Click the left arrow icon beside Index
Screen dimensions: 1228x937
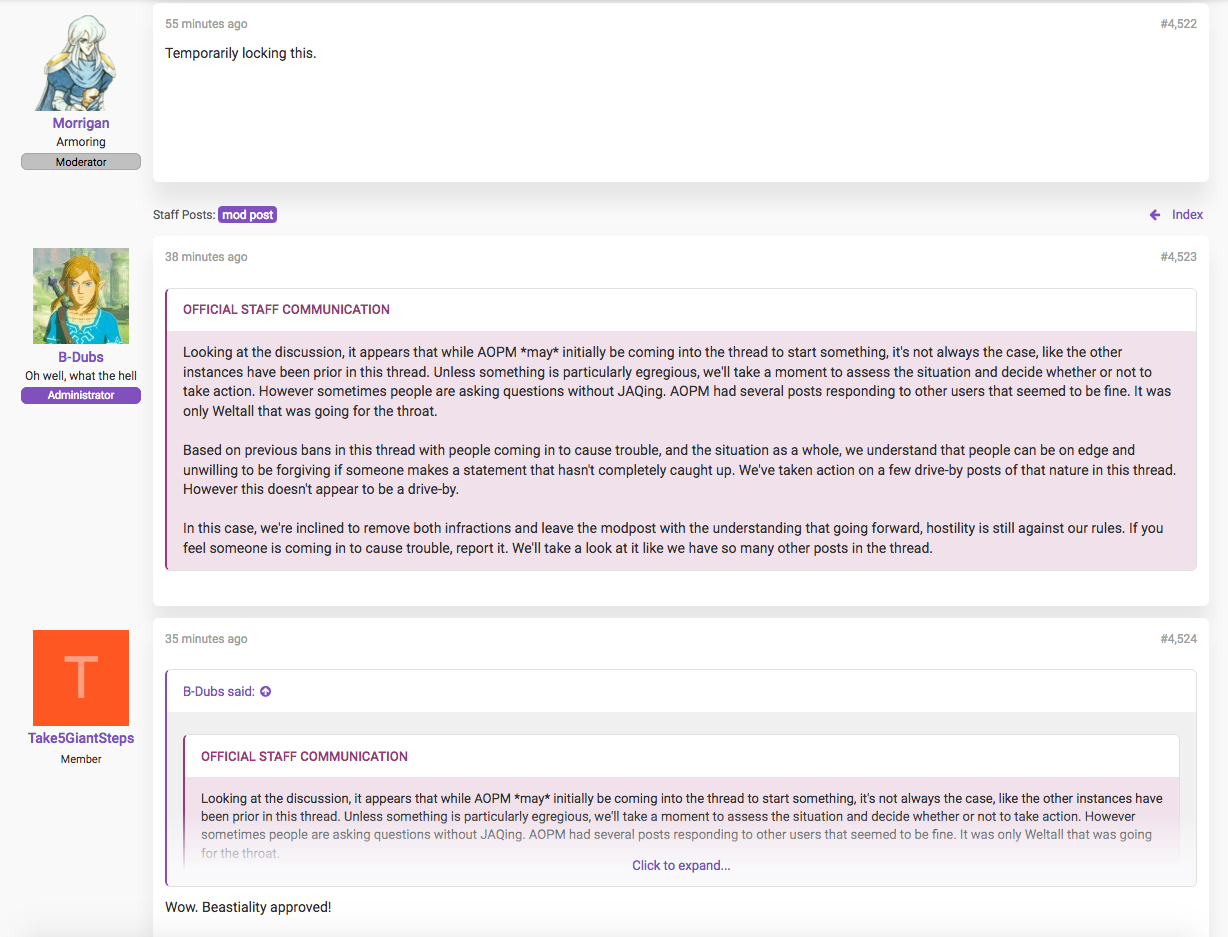(1155, 215)
